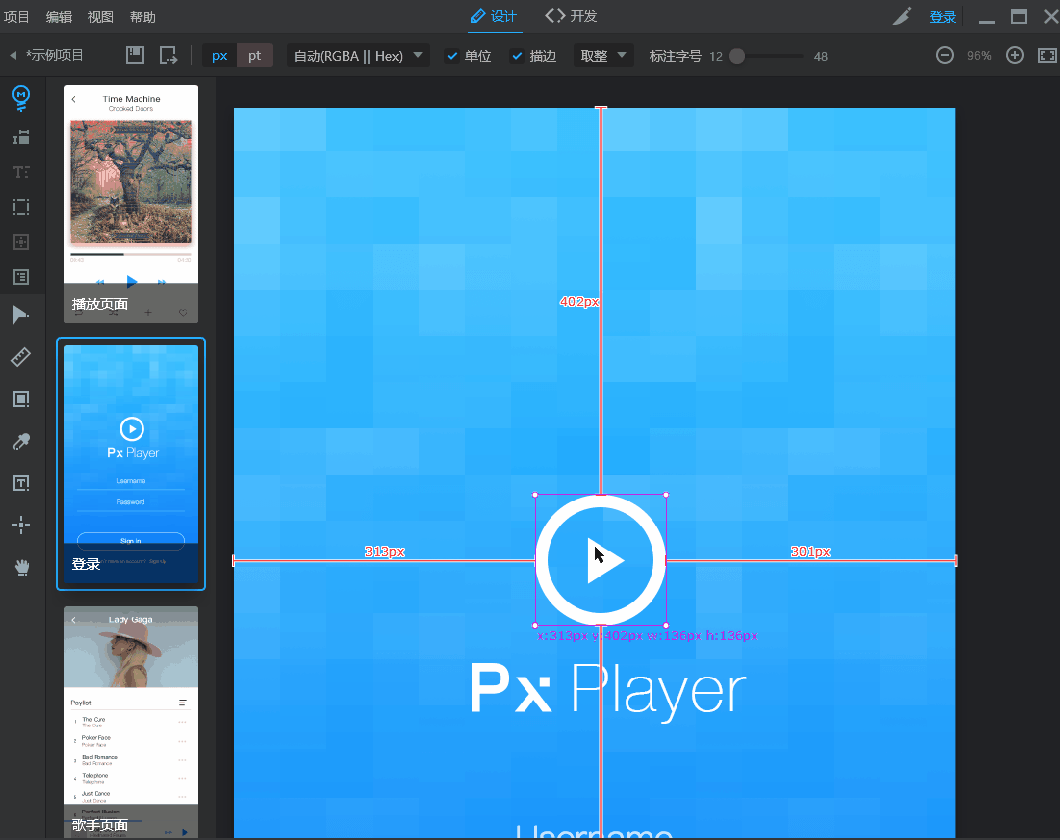The width and height of the screenshot is (1060, 840).
Task: Click the 96% zoom level value
Action: (x=979, y=55)
